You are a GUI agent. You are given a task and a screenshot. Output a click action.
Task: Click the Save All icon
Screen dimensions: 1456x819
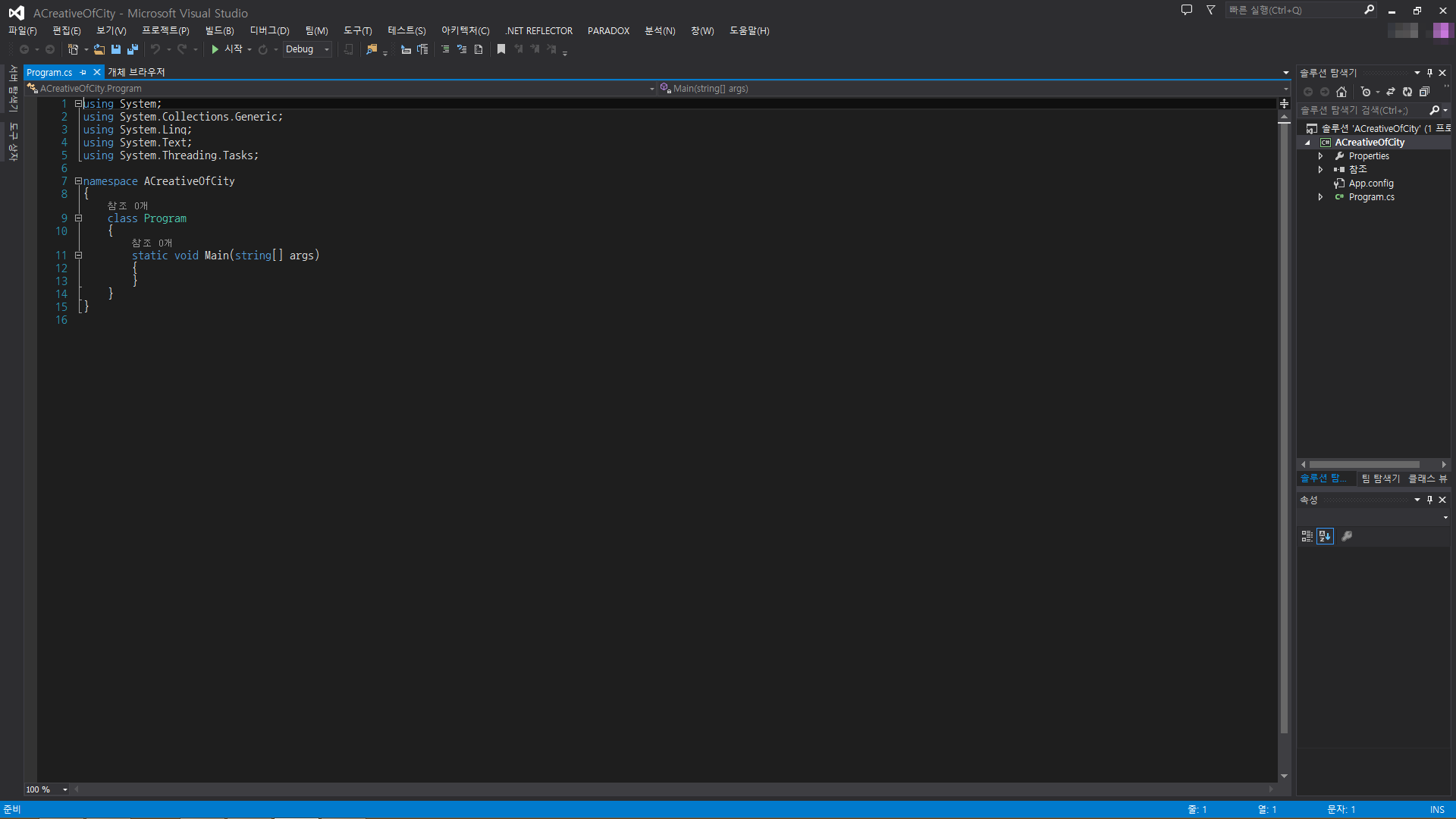click(133, 49)
